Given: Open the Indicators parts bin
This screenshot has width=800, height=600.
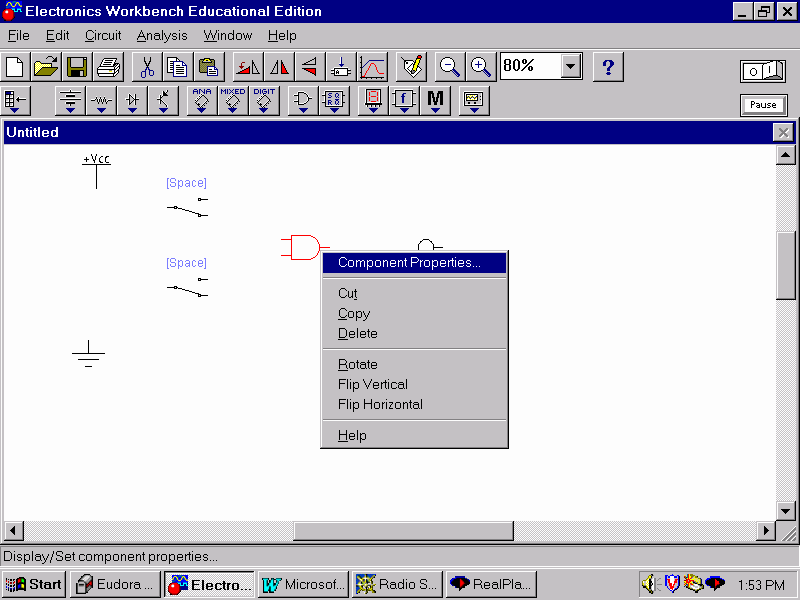Looking at the screenshot, I should point(373,101).
